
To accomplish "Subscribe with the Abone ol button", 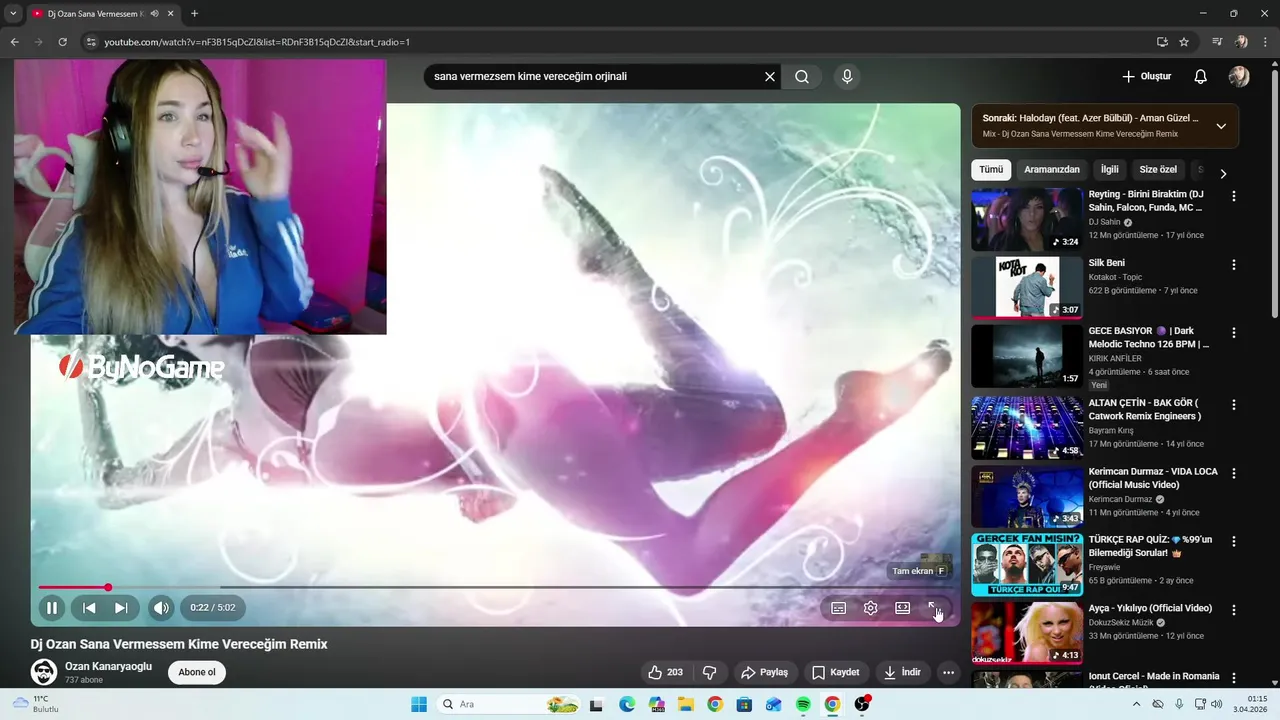I will point(197,672).
